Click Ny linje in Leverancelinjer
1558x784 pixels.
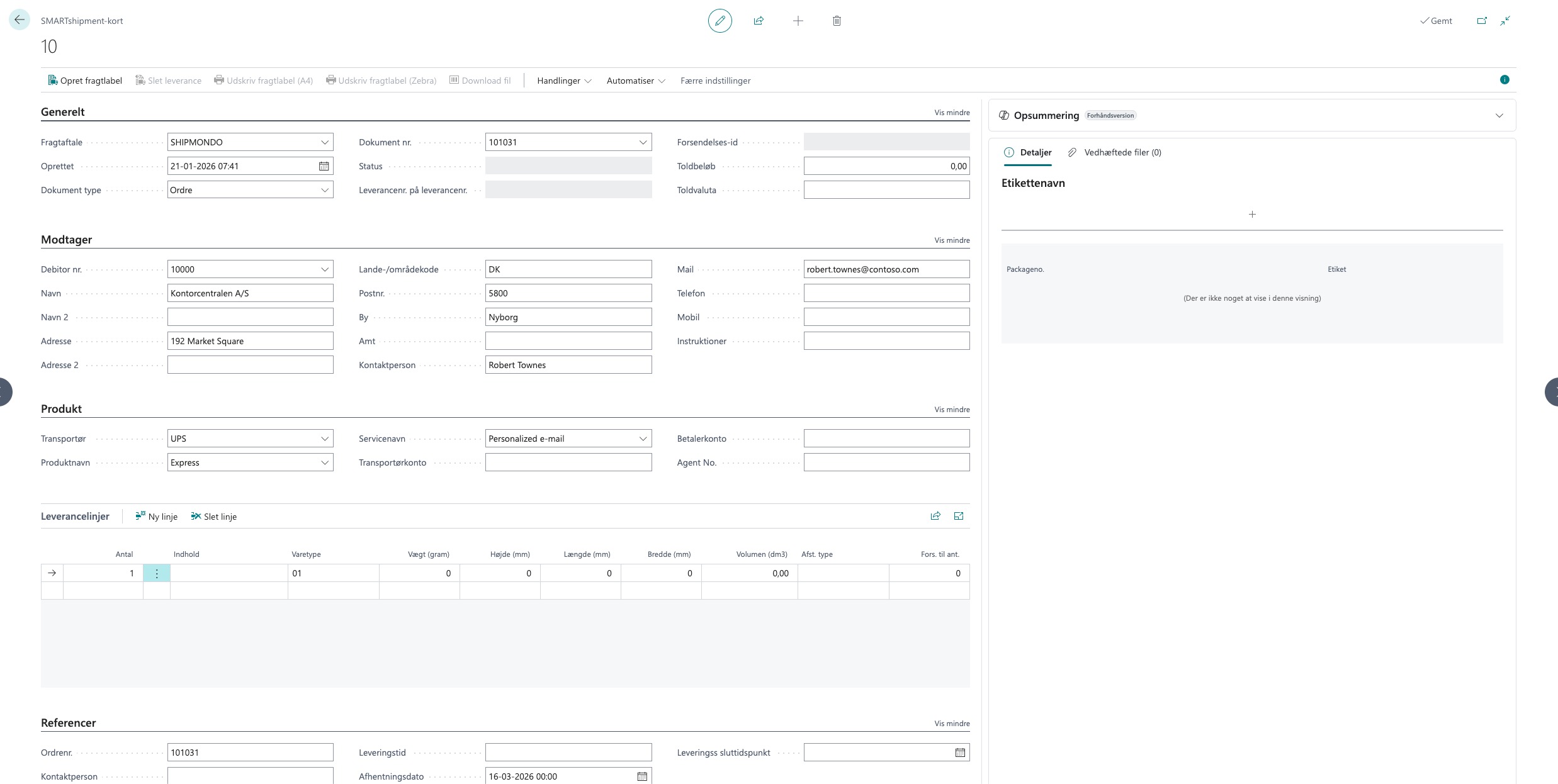point(157,517)
